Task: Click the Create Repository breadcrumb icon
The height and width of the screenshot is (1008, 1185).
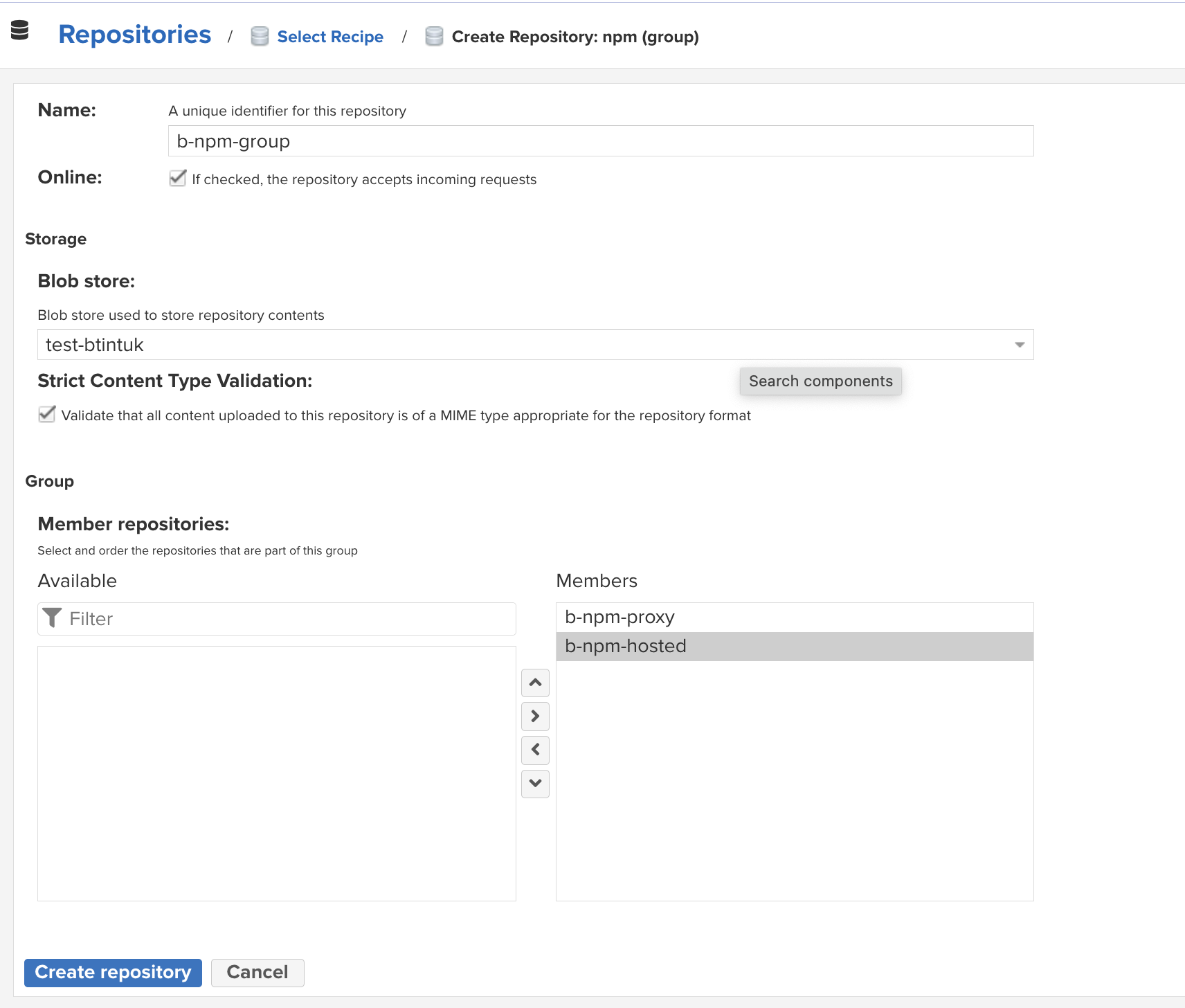Action: tap(434, 37)
